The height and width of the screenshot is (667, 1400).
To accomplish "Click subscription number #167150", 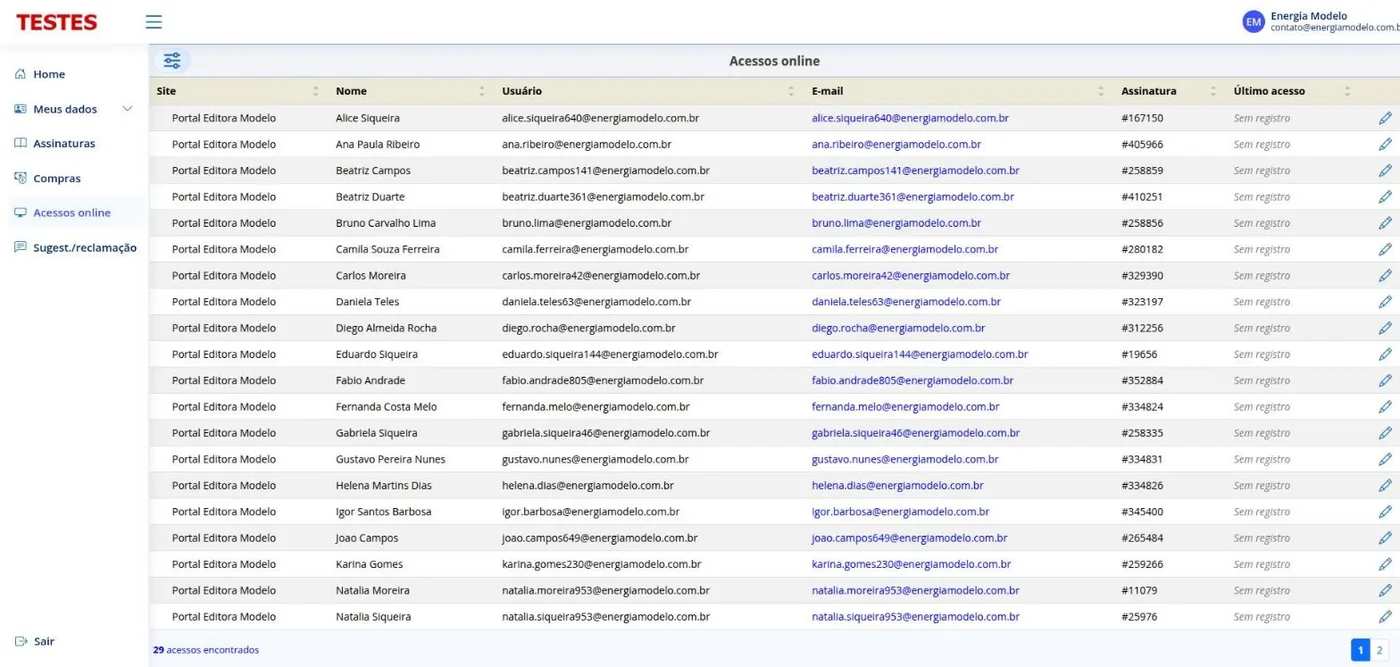I will tap(1142, 118).
